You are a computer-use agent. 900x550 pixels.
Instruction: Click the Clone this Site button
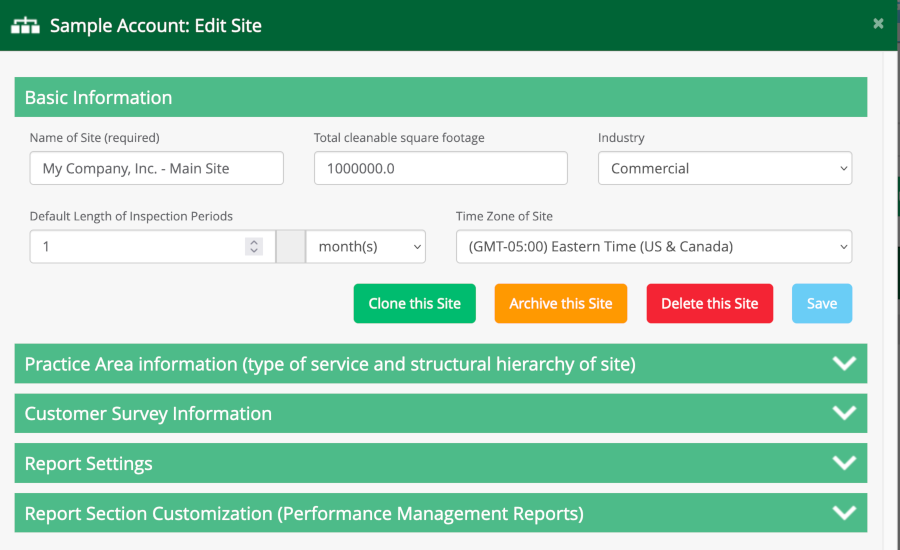pyautogui.click(x=414, y=304)
